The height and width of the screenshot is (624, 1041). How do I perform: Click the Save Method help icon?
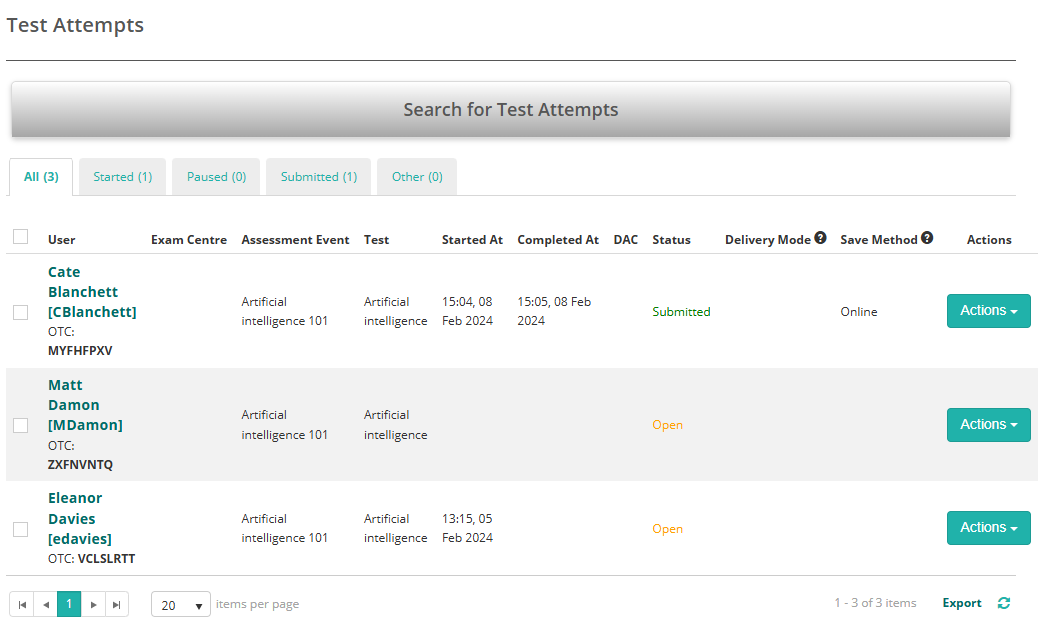(927, 238)
